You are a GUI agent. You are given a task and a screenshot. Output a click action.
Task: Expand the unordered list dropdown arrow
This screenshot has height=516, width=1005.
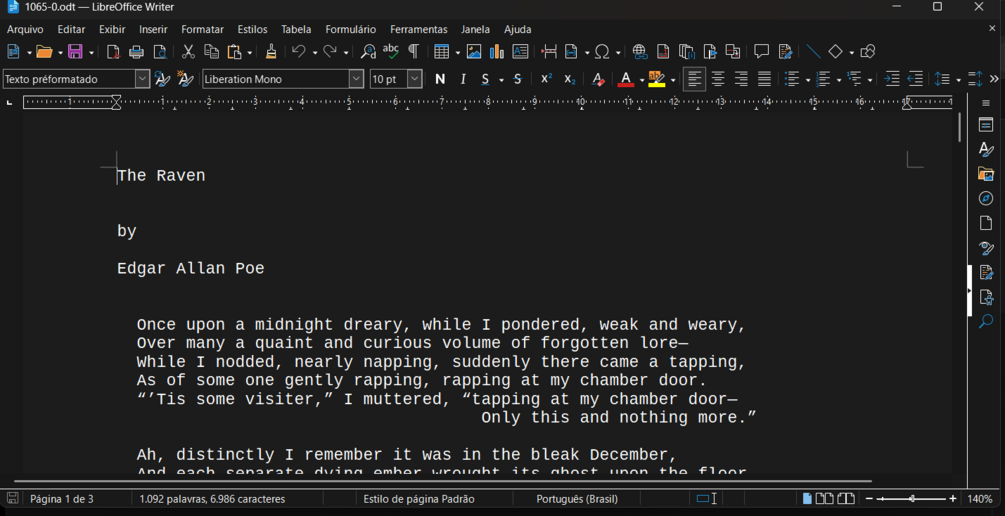click(808, 80)
